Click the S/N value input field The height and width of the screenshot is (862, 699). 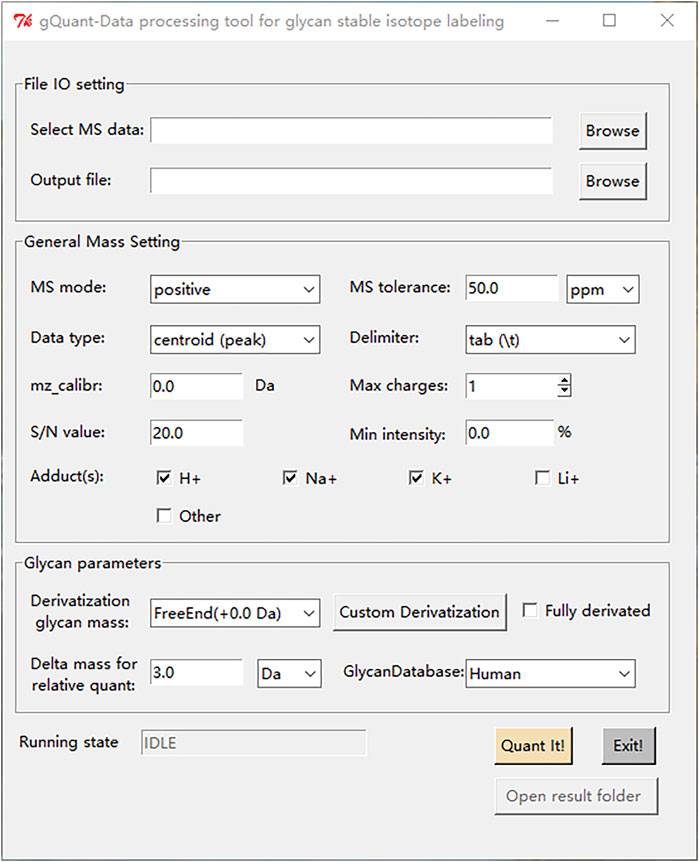pyautogui.click(x=196, y=433)
